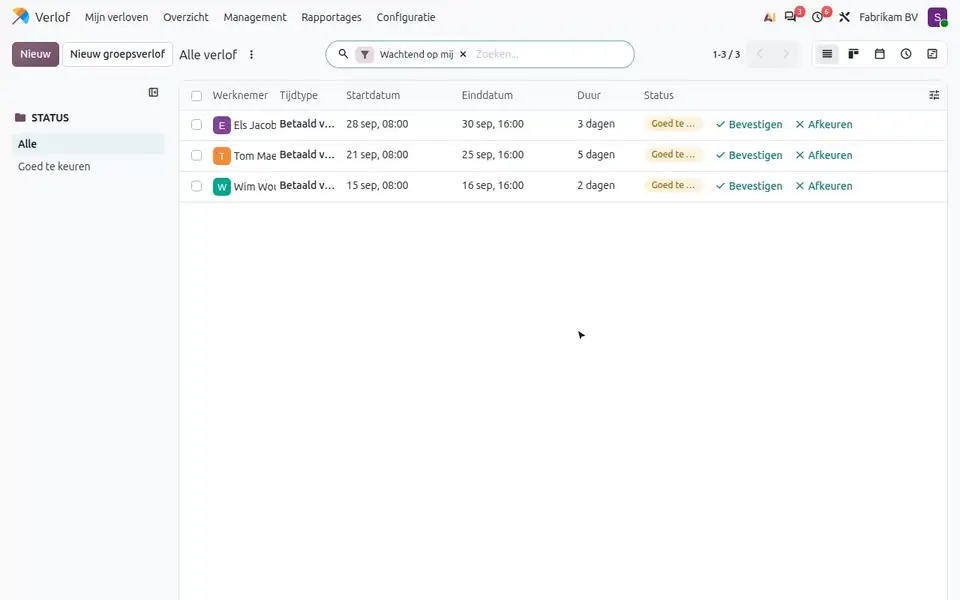Go to previous page arrow
Image resolution: width=960 pixels, height=600 pixels.
pos(760,54)
